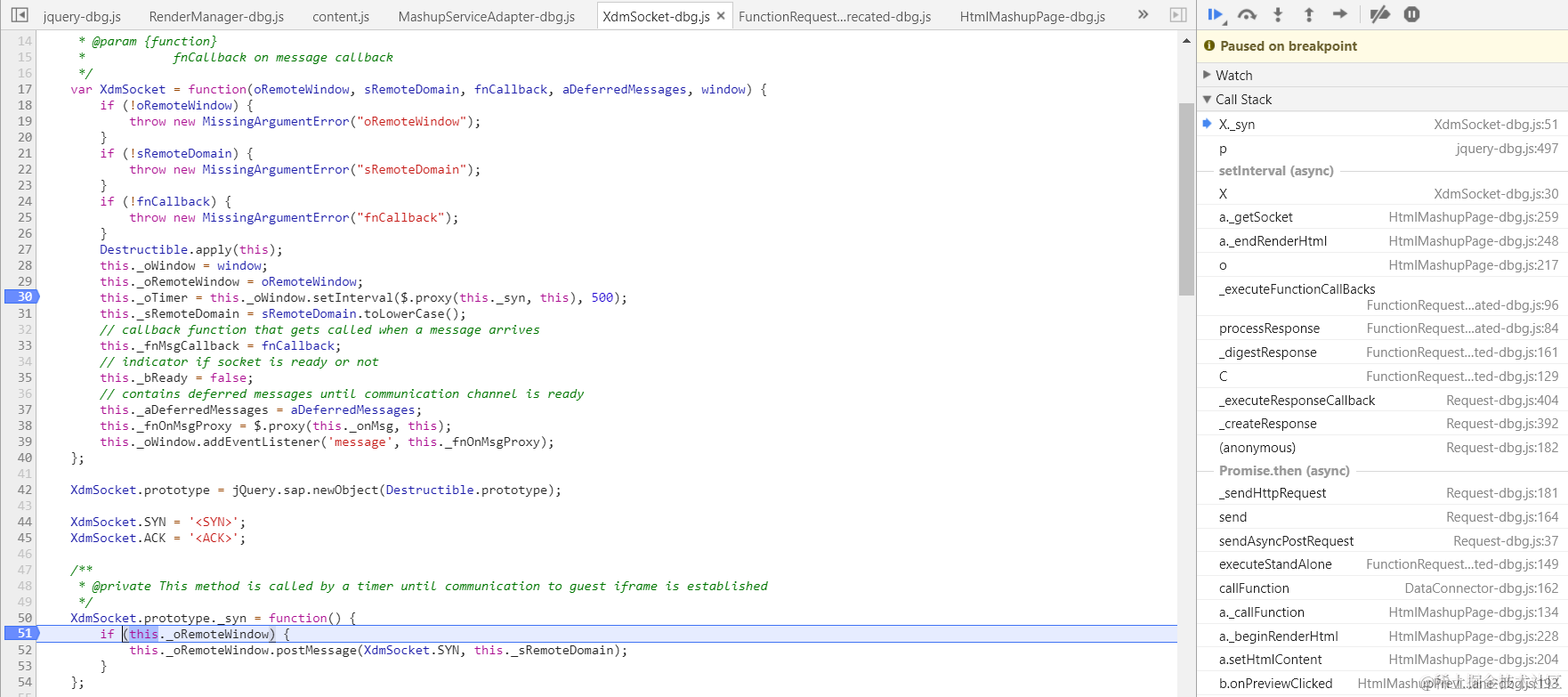1568x697 pixels.
Task: Select the _executeFunctionCallBacks frame
Action: click(1381, 297)
